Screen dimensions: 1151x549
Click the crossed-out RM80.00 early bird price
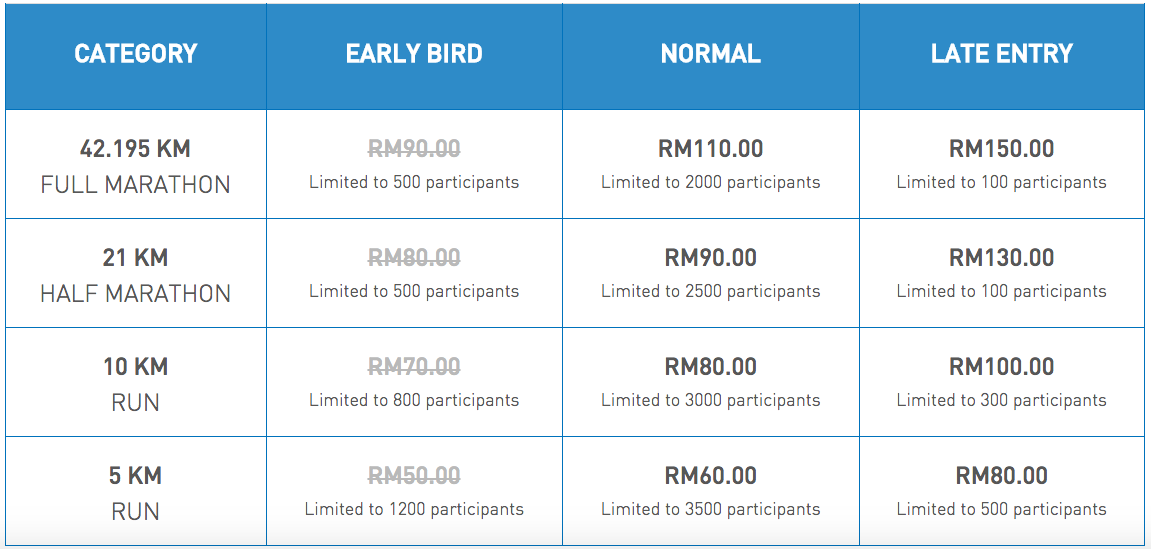click(414, 258)
